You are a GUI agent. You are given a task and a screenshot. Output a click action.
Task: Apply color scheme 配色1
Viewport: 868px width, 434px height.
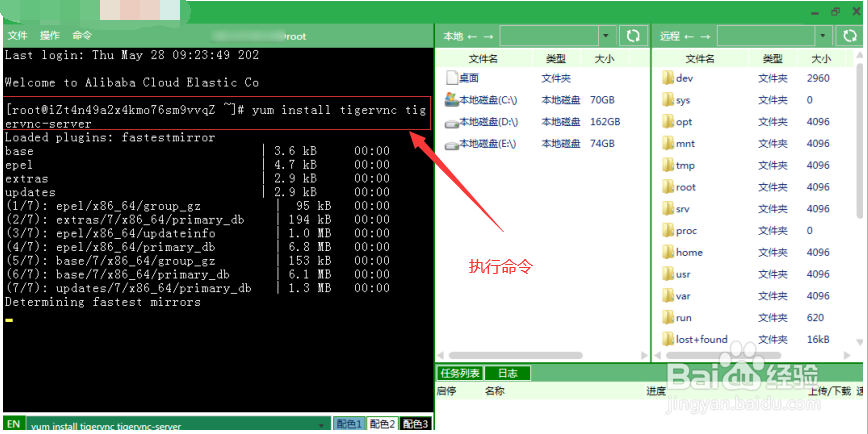tap(349, 424)
